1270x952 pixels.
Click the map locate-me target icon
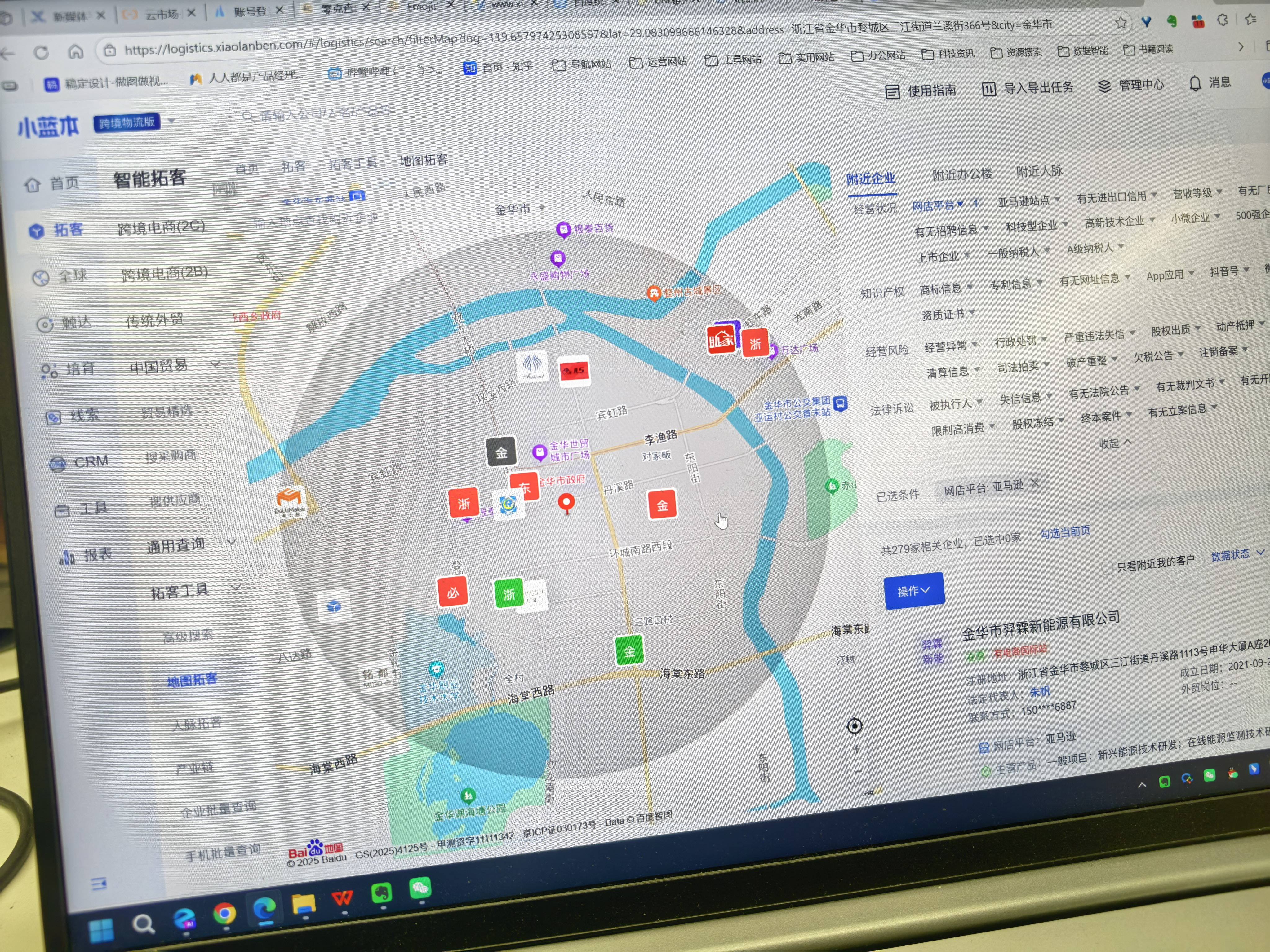pos(854,726)
